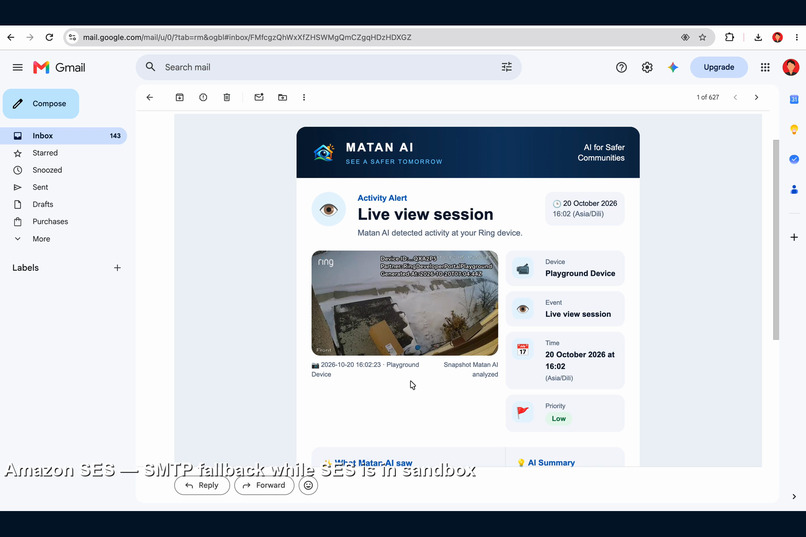The width and height of the screenshot is (806, 537).
Task: Mark this email as unread
Action: (259, 97)
